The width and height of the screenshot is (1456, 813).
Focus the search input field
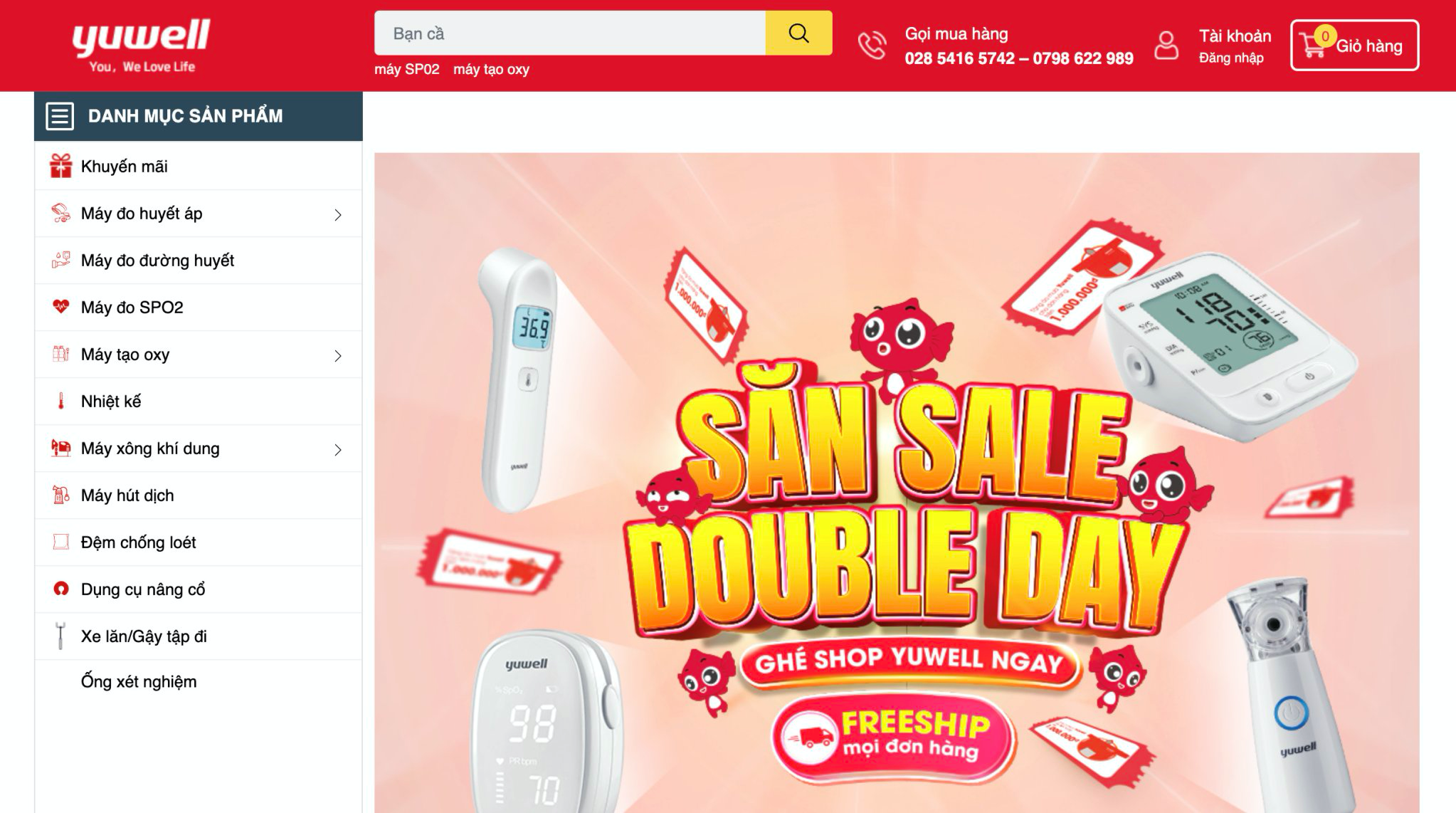pos(570,33)
